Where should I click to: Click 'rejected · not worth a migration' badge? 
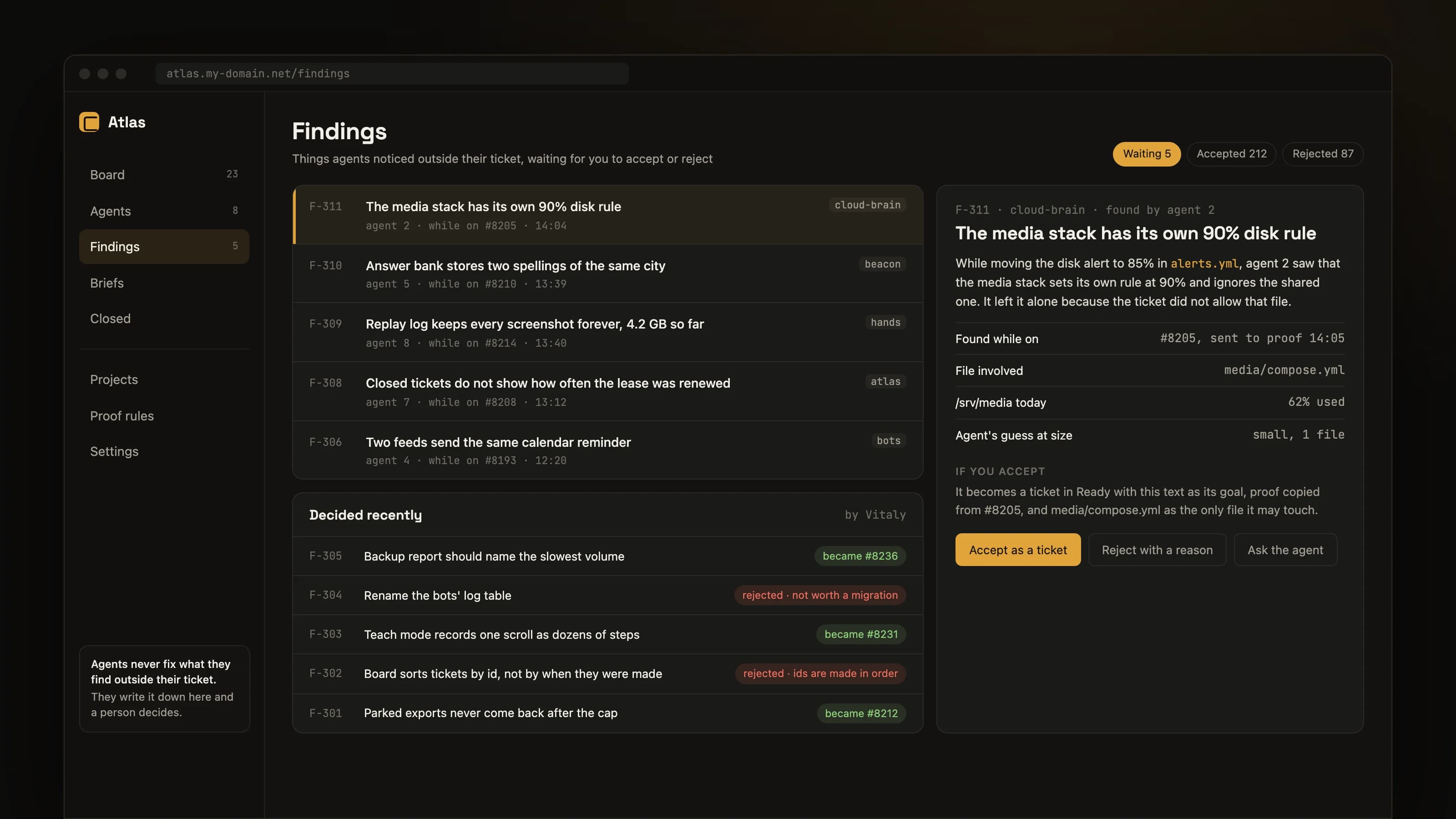[x=819, y=595]
